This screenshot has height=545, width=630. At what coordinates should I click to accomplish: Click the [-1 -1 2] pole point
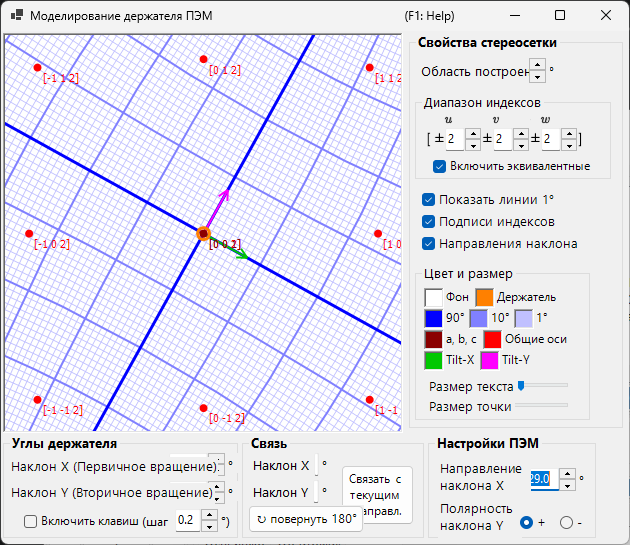coord(37,400)
